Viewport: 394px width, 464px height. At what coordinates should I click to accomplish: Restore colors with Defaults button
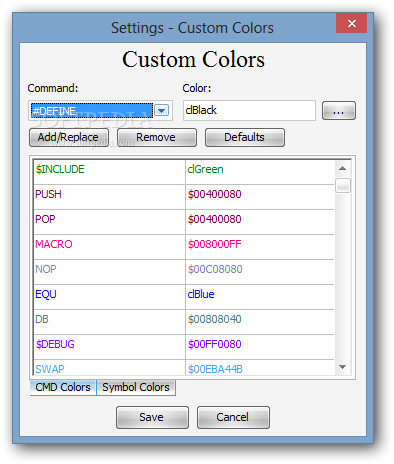pyautogui.click(x=245, y=137)
